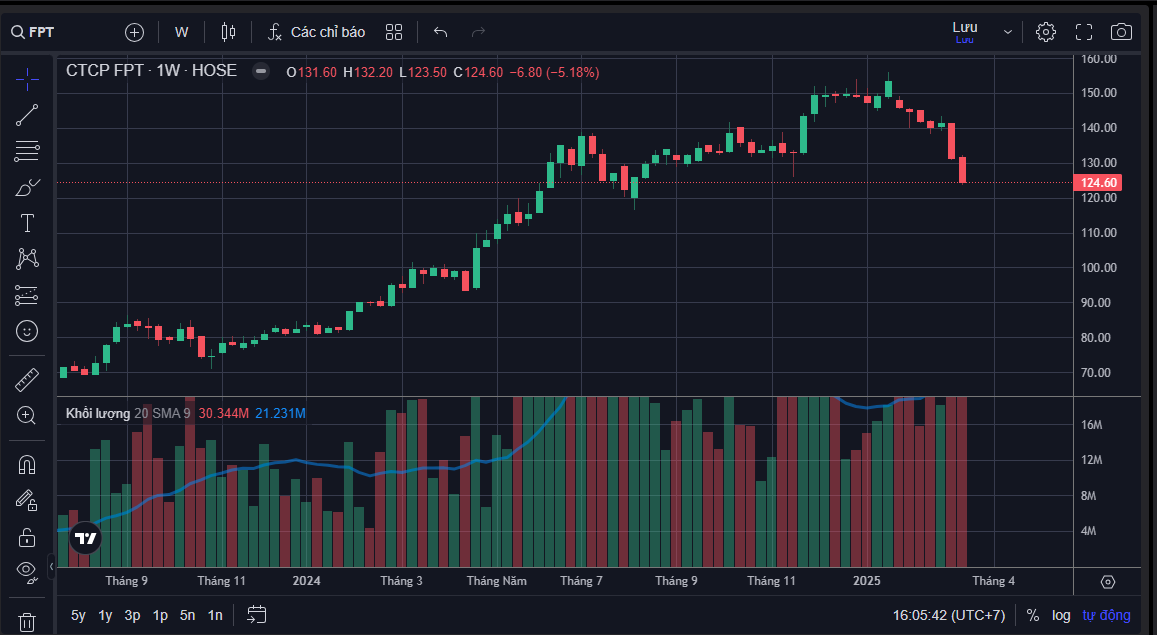Toggle log scale on price axis

tap(1061, 615)
